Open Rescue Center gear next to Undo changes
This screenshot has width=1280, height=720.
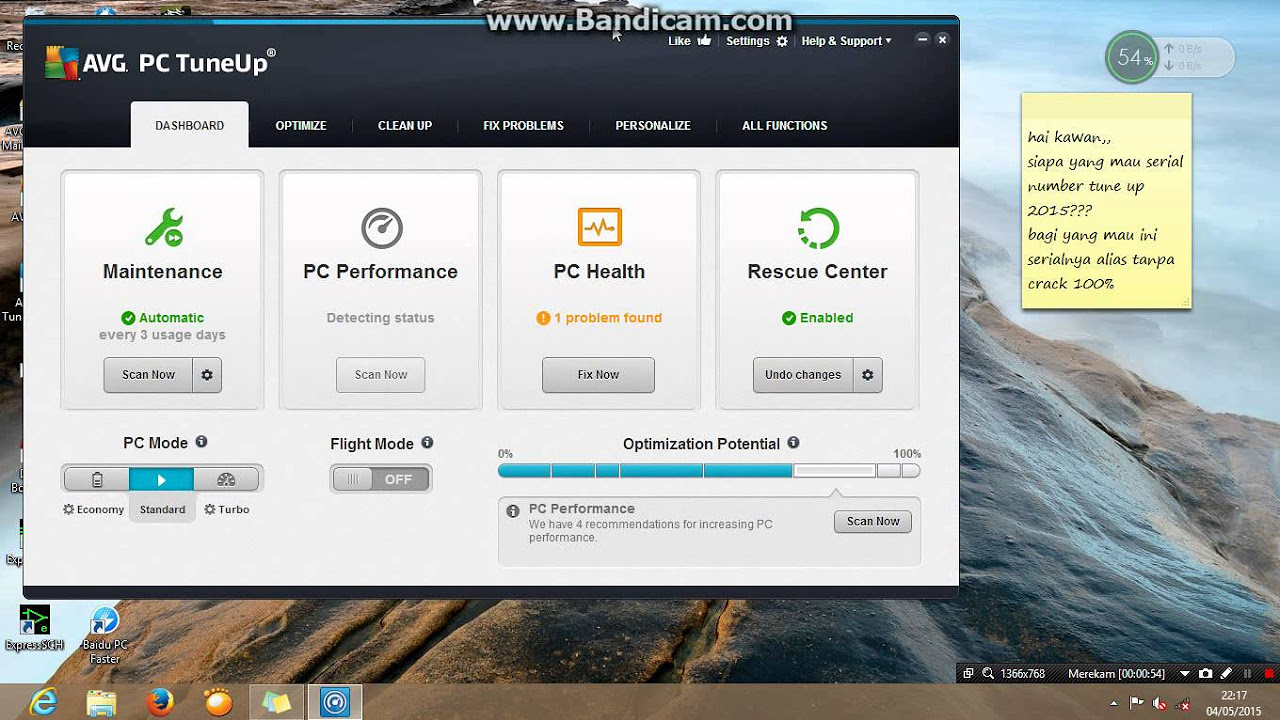[x=868, y=375]
